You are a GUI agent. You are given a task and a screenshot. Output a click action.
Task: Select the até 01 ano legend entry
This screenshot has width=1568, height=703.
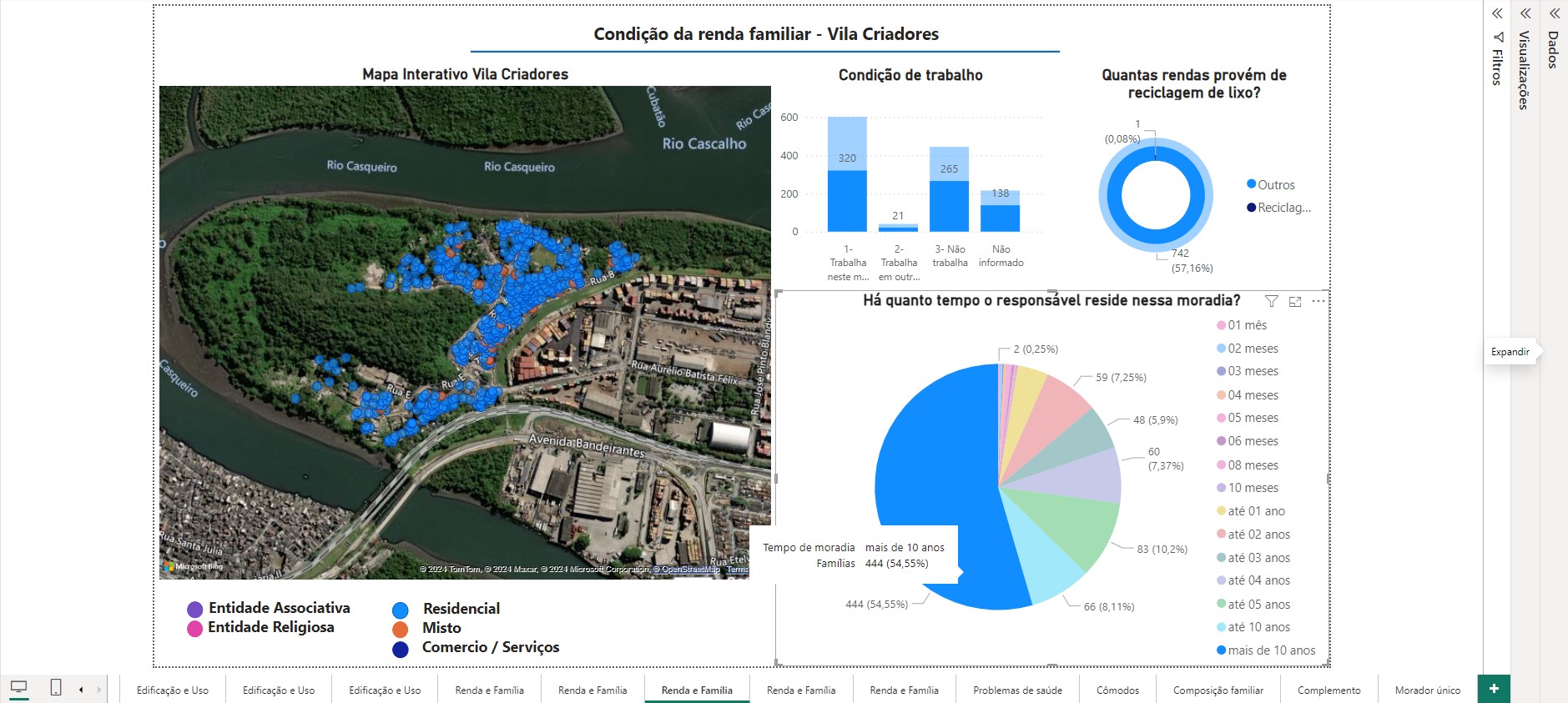1251,511
